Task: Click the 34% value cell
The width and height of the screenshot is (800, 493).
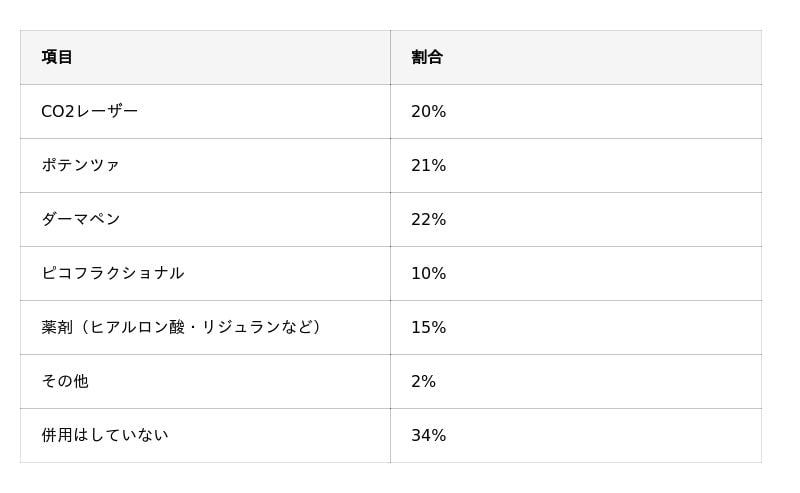Action: (428, 435)
